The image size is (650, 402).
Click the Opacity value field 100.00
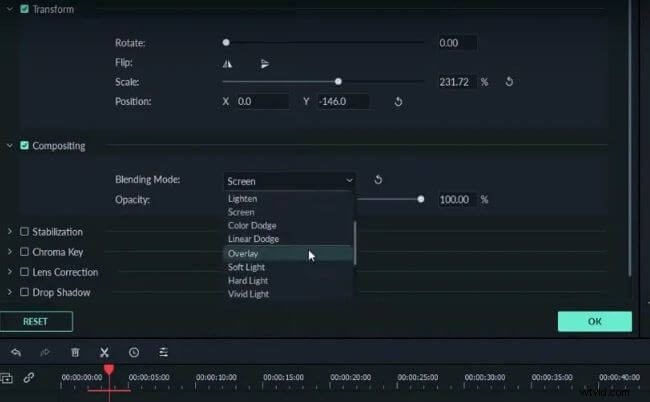456,200
